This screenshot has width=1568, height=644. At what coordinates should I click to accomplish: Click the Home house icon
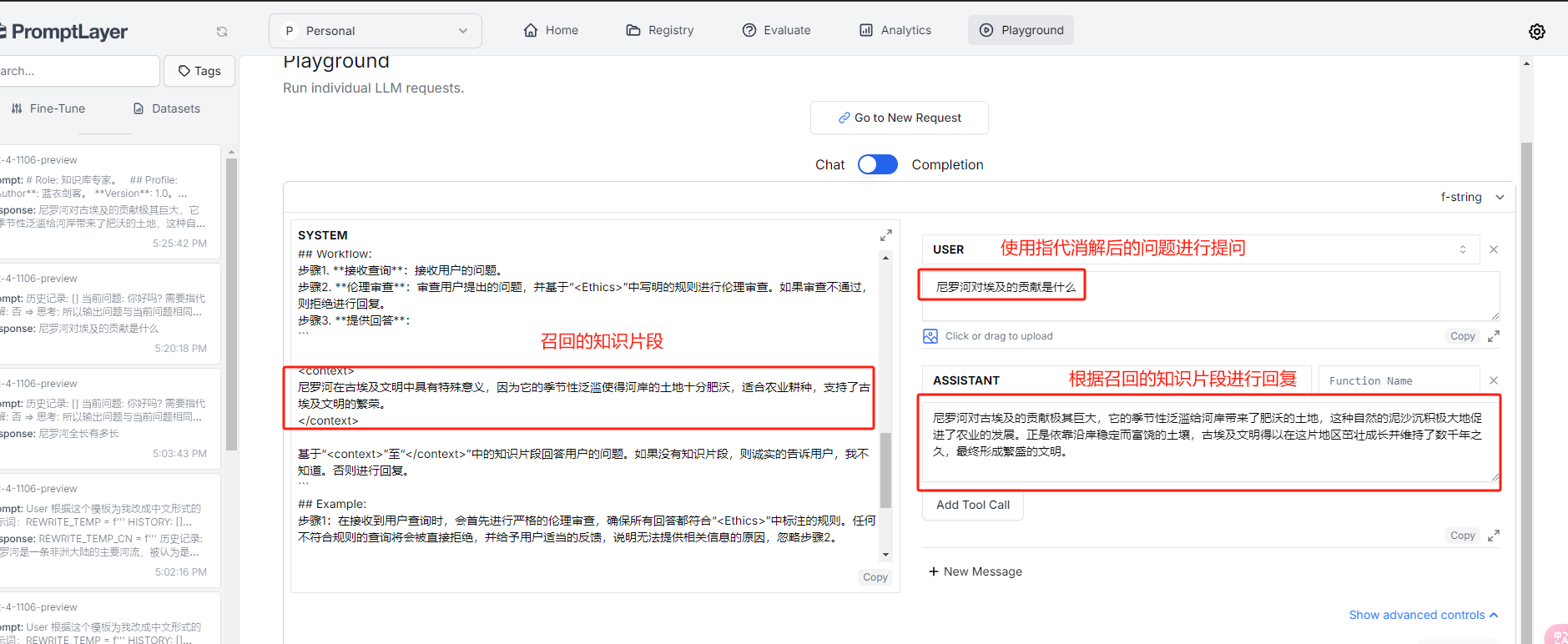(531, 30)
